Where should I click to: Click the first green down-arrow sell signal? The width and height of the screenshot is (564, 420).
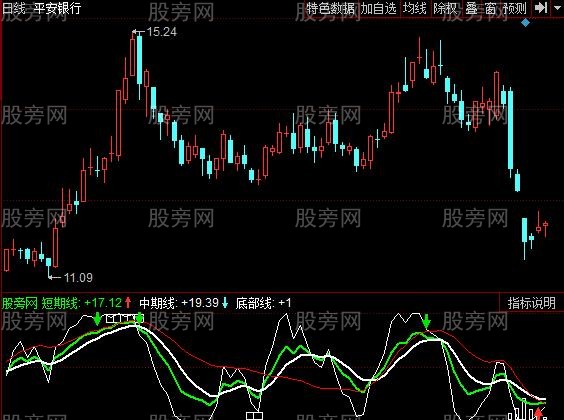(97, 319)
